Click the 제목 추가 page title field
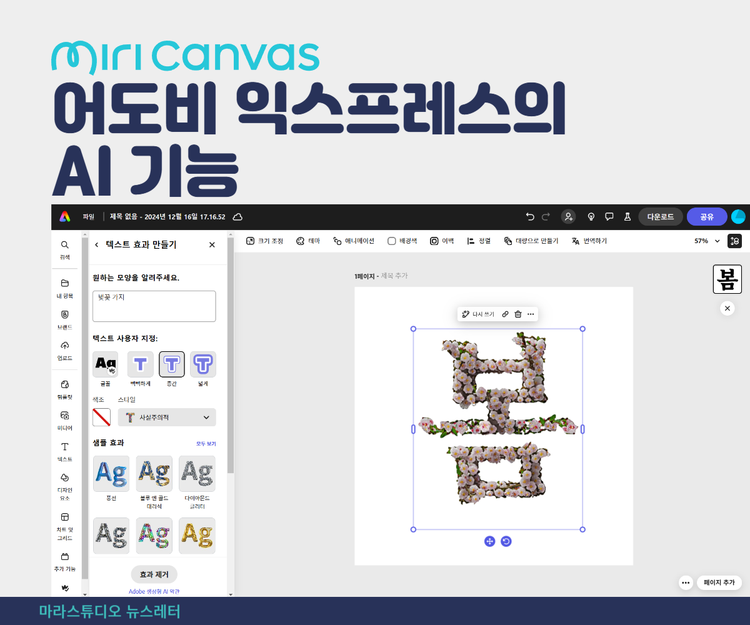 pyautogui.click(x=394, y=276)
